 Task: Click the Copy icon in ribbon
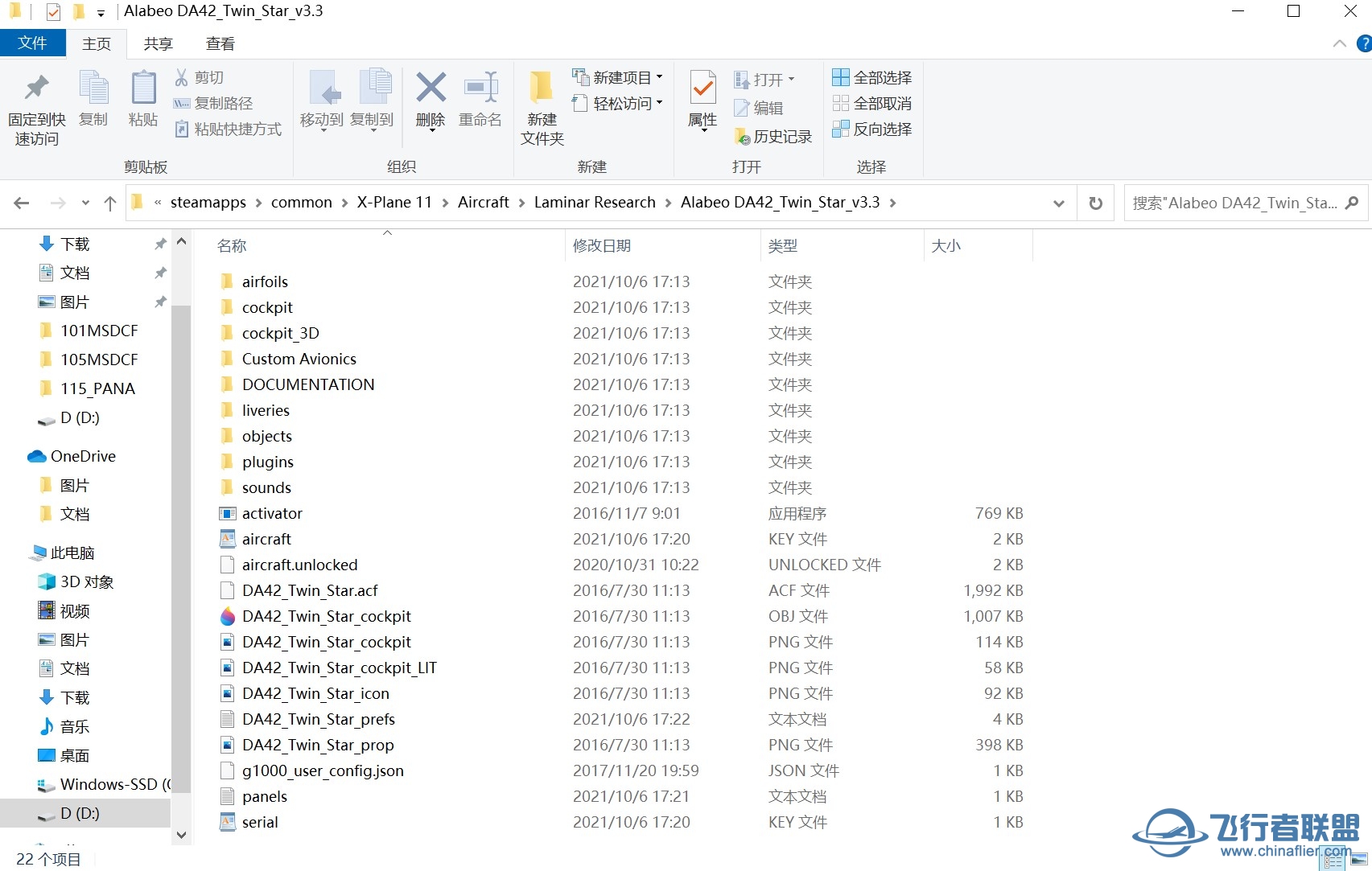(x=93, y=87)
